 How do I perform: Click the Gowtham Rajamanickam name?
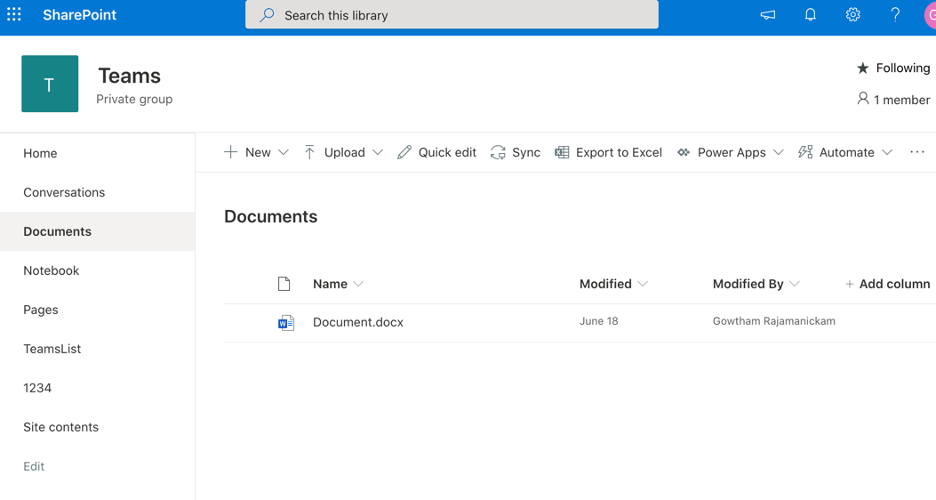pos(774,321)
